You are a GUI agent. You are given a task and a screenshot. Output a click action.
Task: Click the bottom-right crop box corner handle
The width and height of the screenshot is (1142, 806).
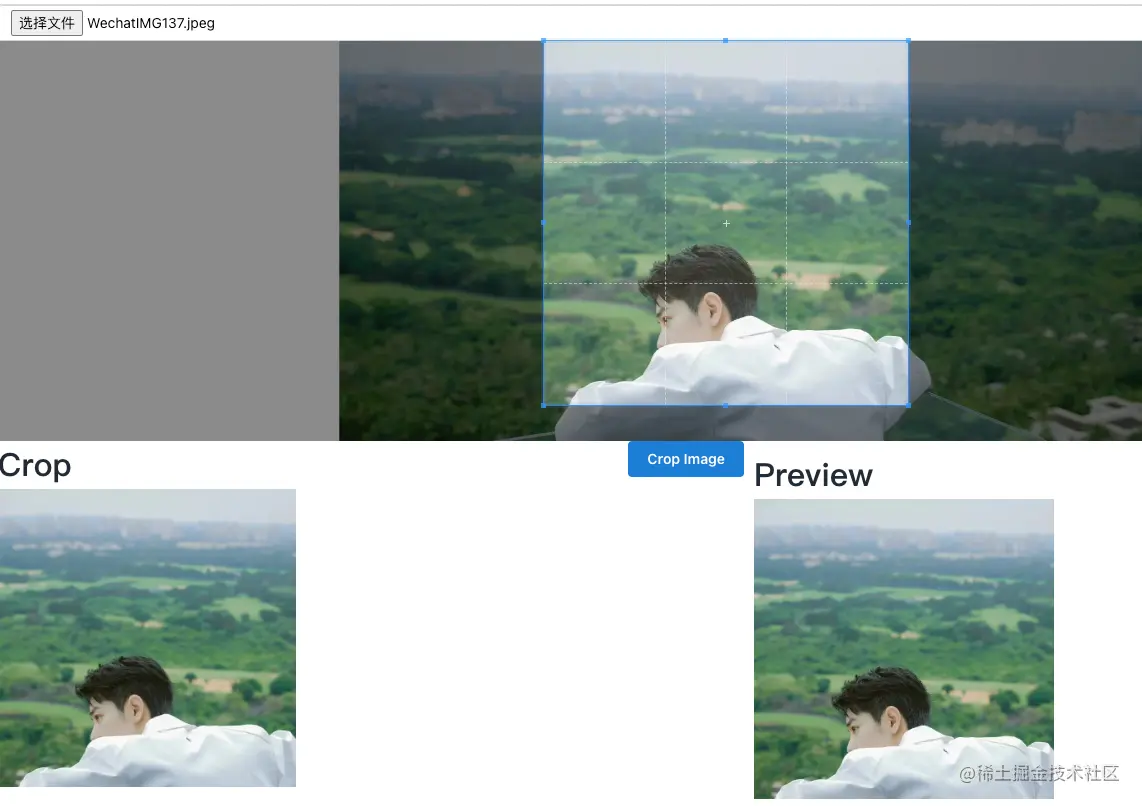point(908,405)
